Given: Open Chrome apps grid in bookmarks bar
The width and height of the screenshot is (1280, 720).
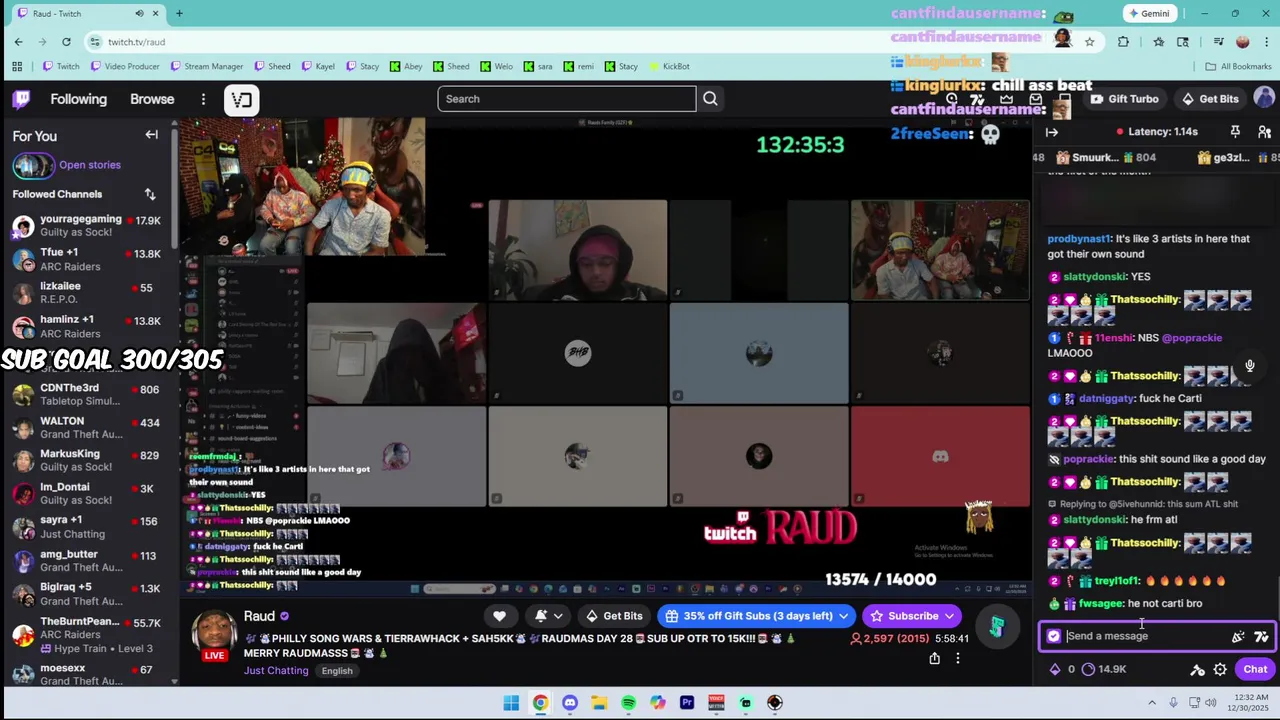Looking at the screenshot, I should (17, 66).
